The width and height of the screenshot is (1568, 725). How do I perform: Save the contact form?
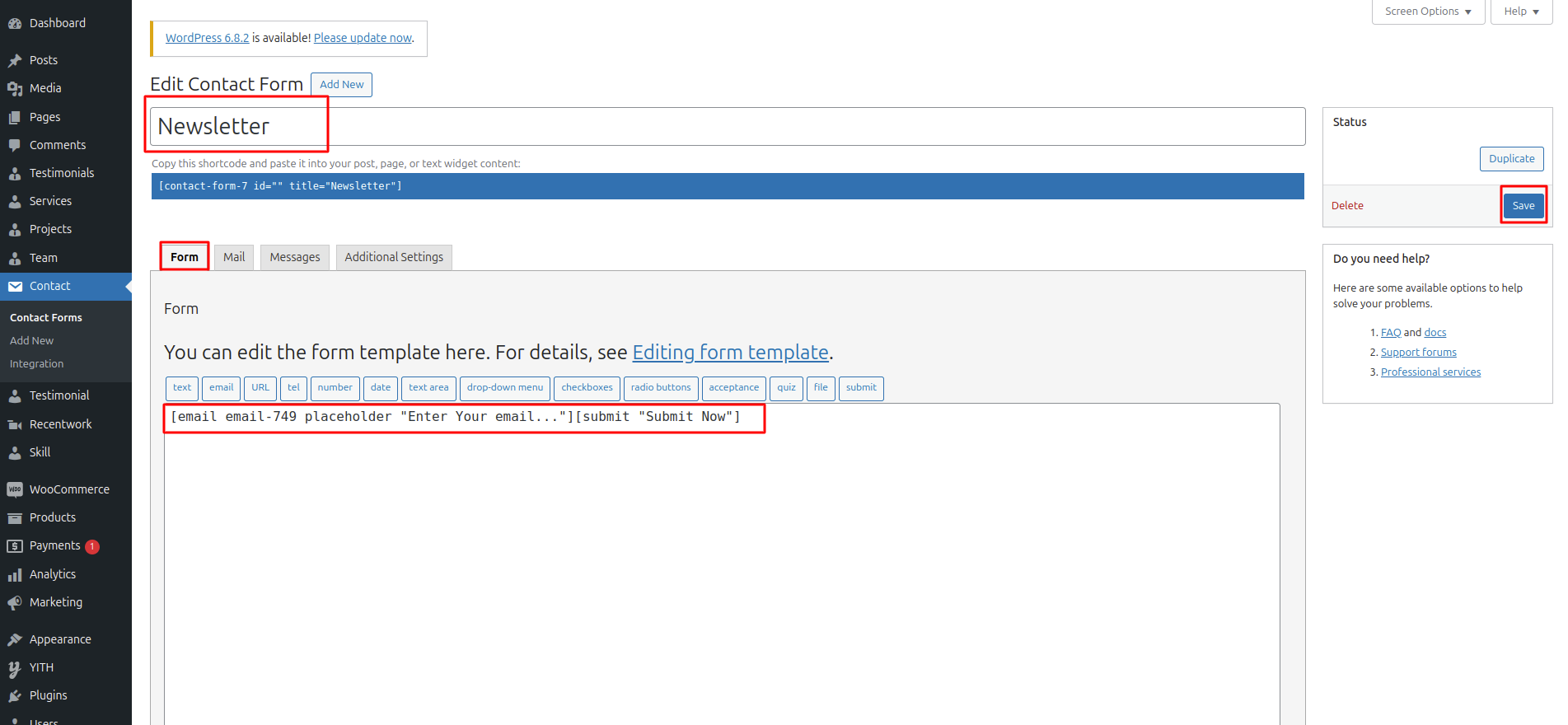pos(1524,206)
